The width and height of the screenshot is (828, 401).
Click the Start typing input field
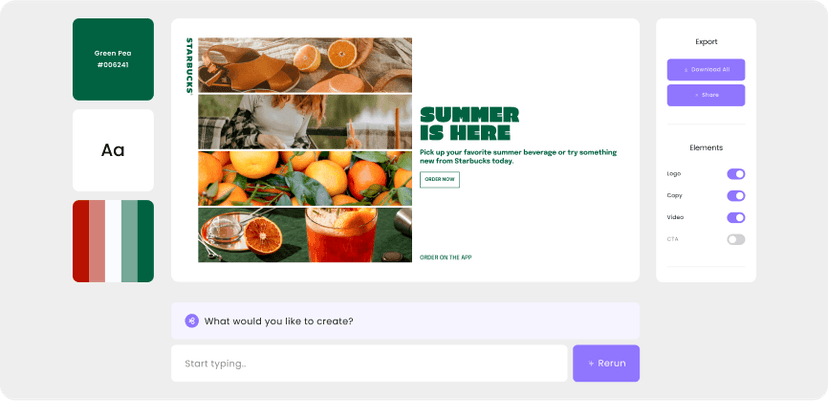(x=369, y=363)
